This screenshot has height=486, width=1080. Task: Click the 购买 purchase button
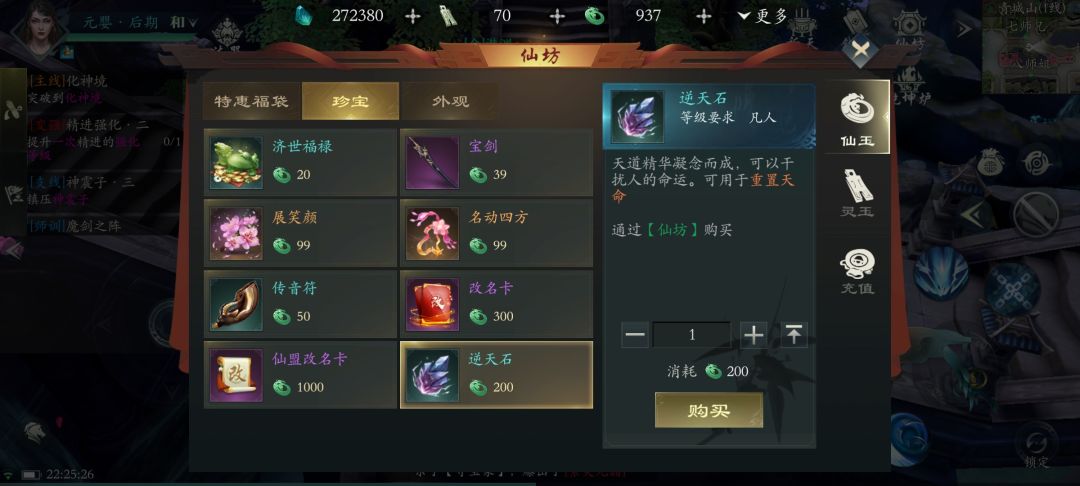709,410
